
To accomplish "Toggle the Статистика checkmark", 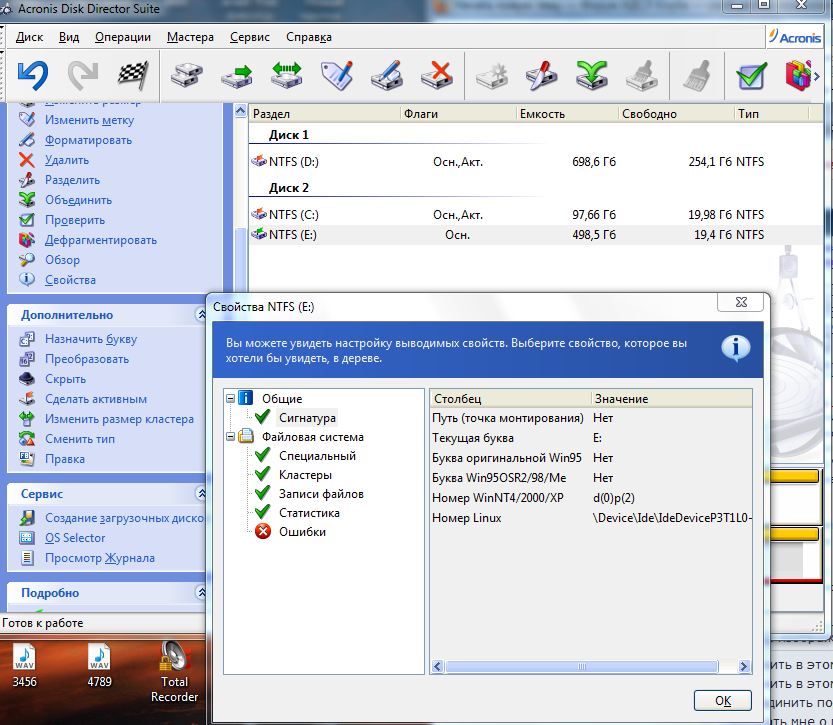I will (x=263, y=512).
